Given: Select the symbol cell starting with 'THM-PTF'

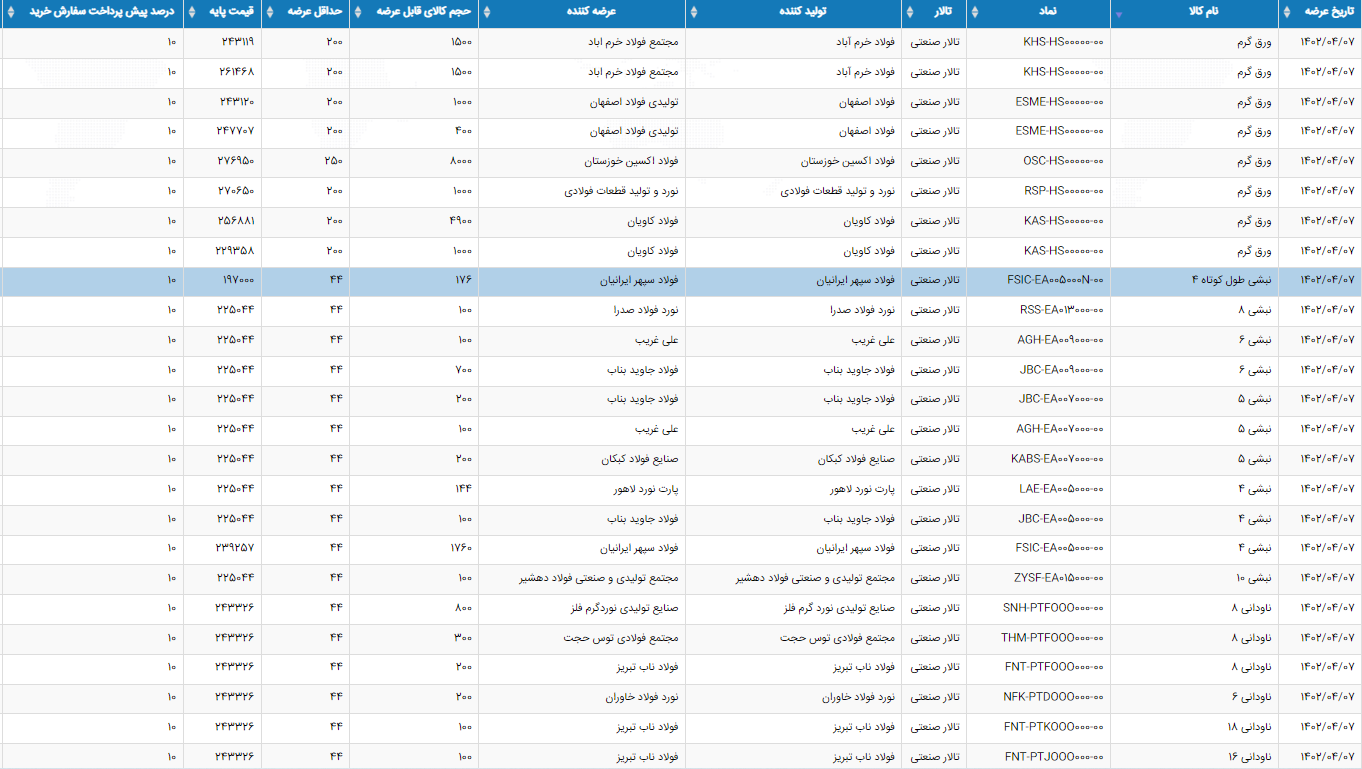Looking at the screenshot, I should click(1053, 638).
